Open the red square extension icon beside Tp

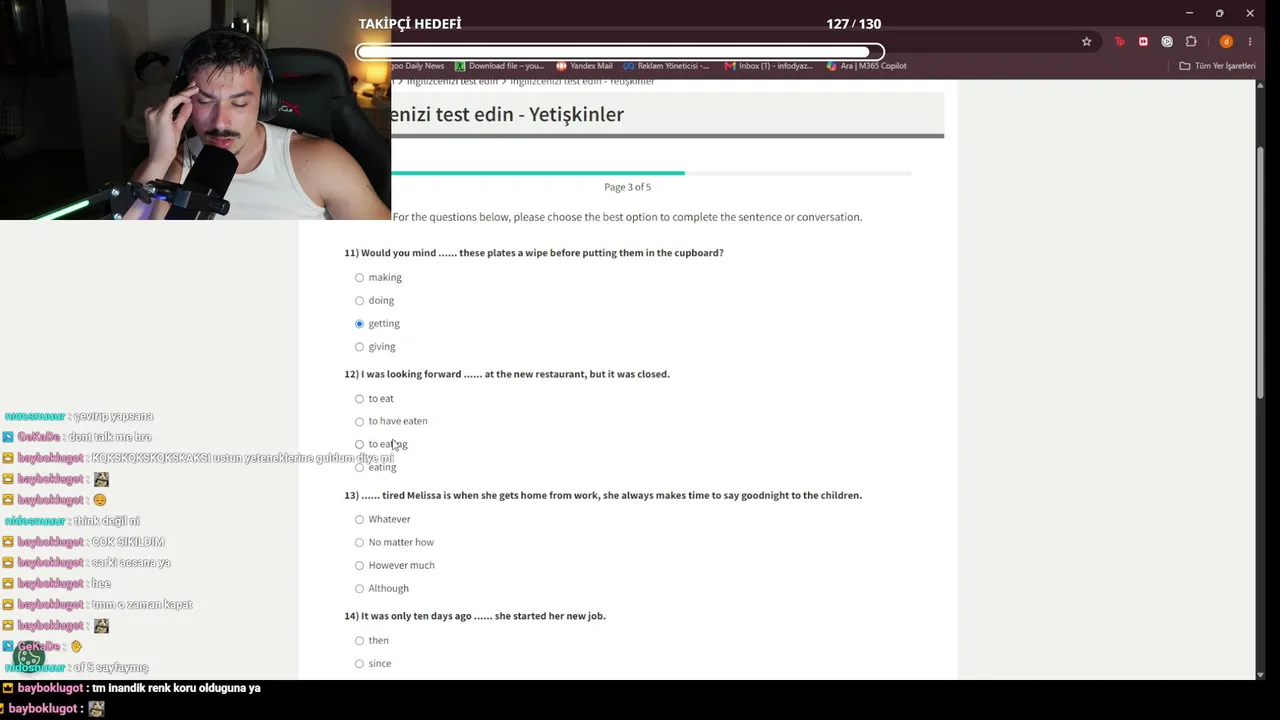1143,42
